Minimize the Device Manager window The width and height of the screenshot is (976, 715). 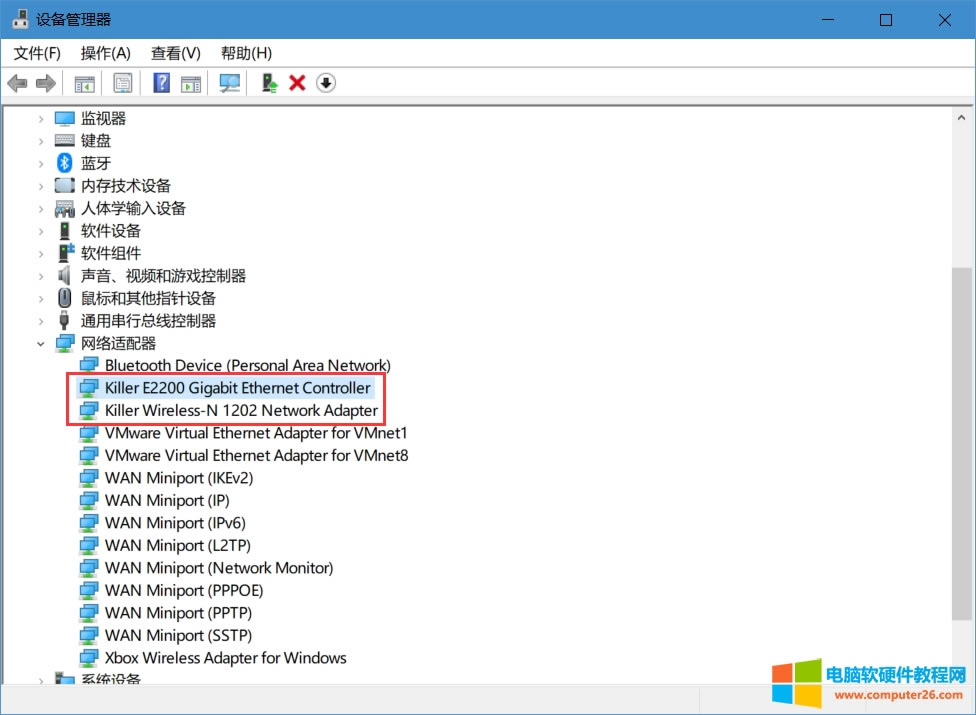click(828, 20)
